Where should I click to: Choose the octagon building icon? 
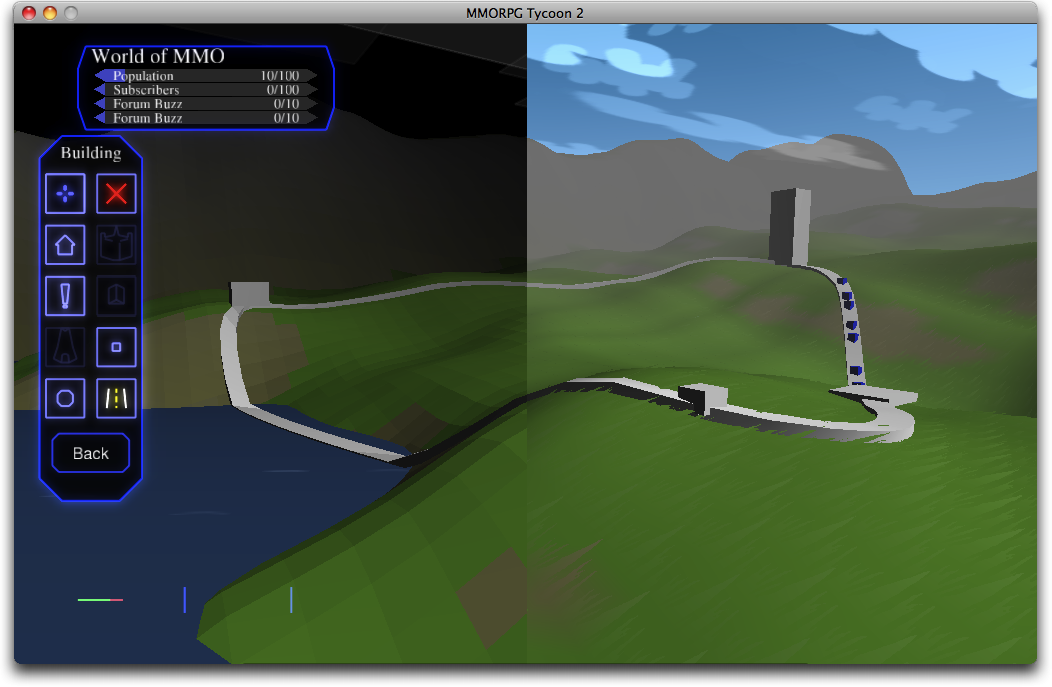[x=65, y=399]
